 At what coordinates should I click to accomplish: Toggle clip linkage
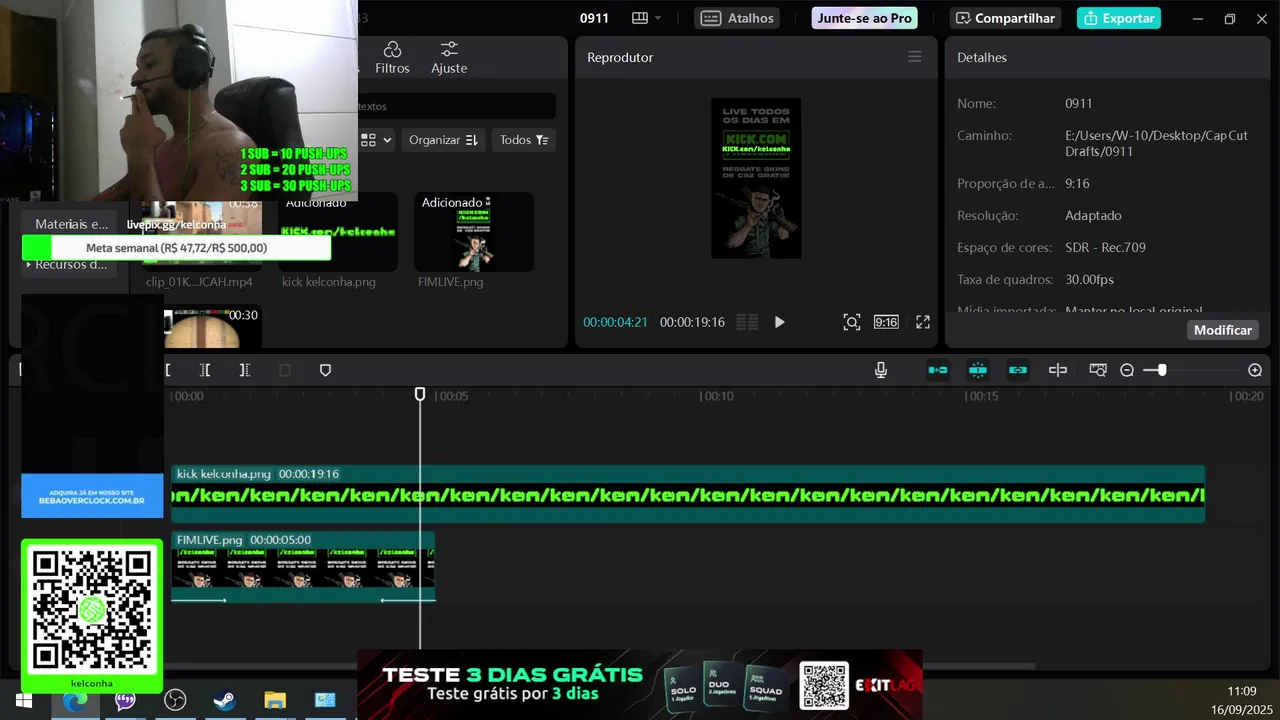1018,370
